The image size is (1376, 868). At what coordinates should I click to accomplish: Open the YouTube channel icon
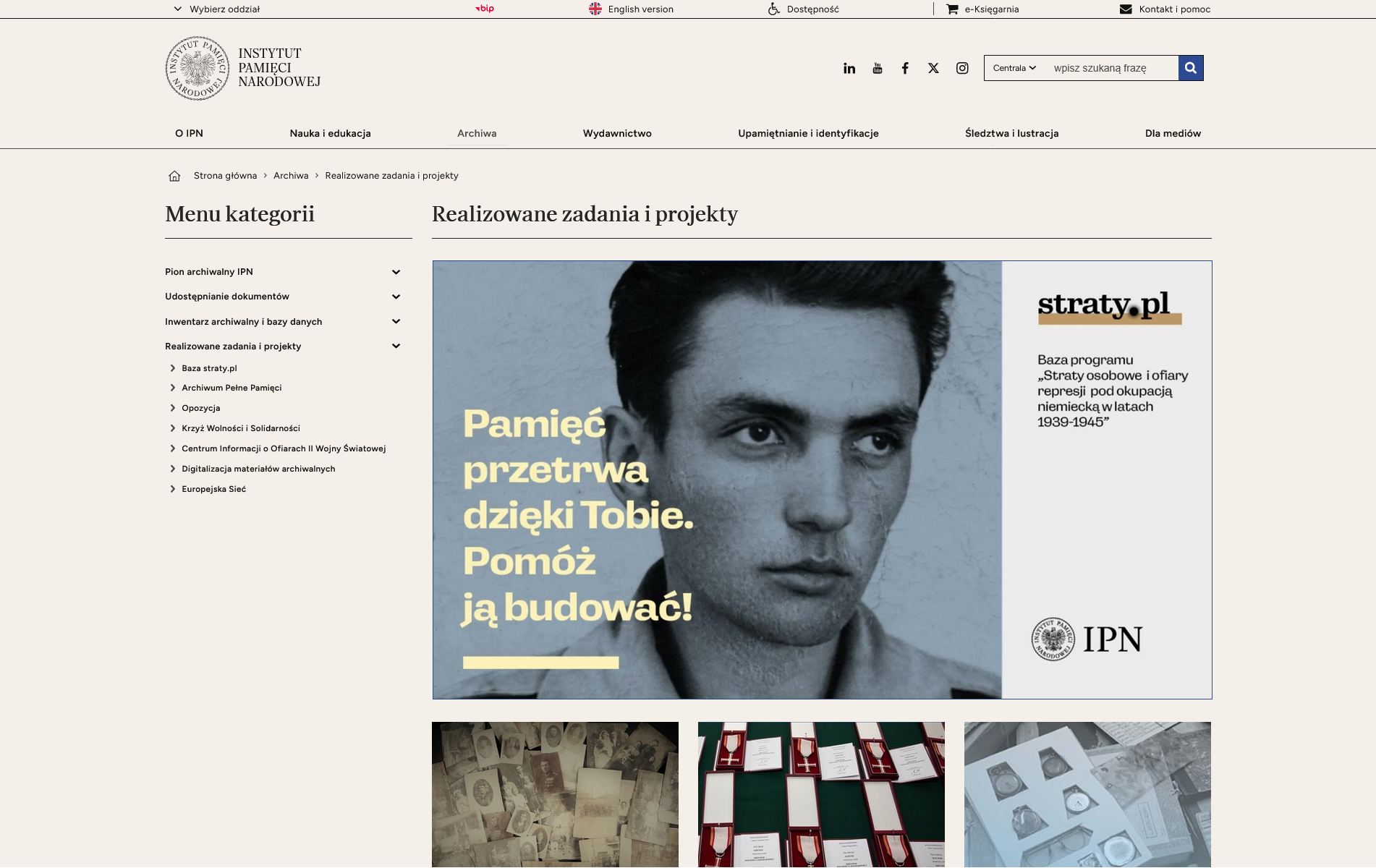(x=878, y=68)
